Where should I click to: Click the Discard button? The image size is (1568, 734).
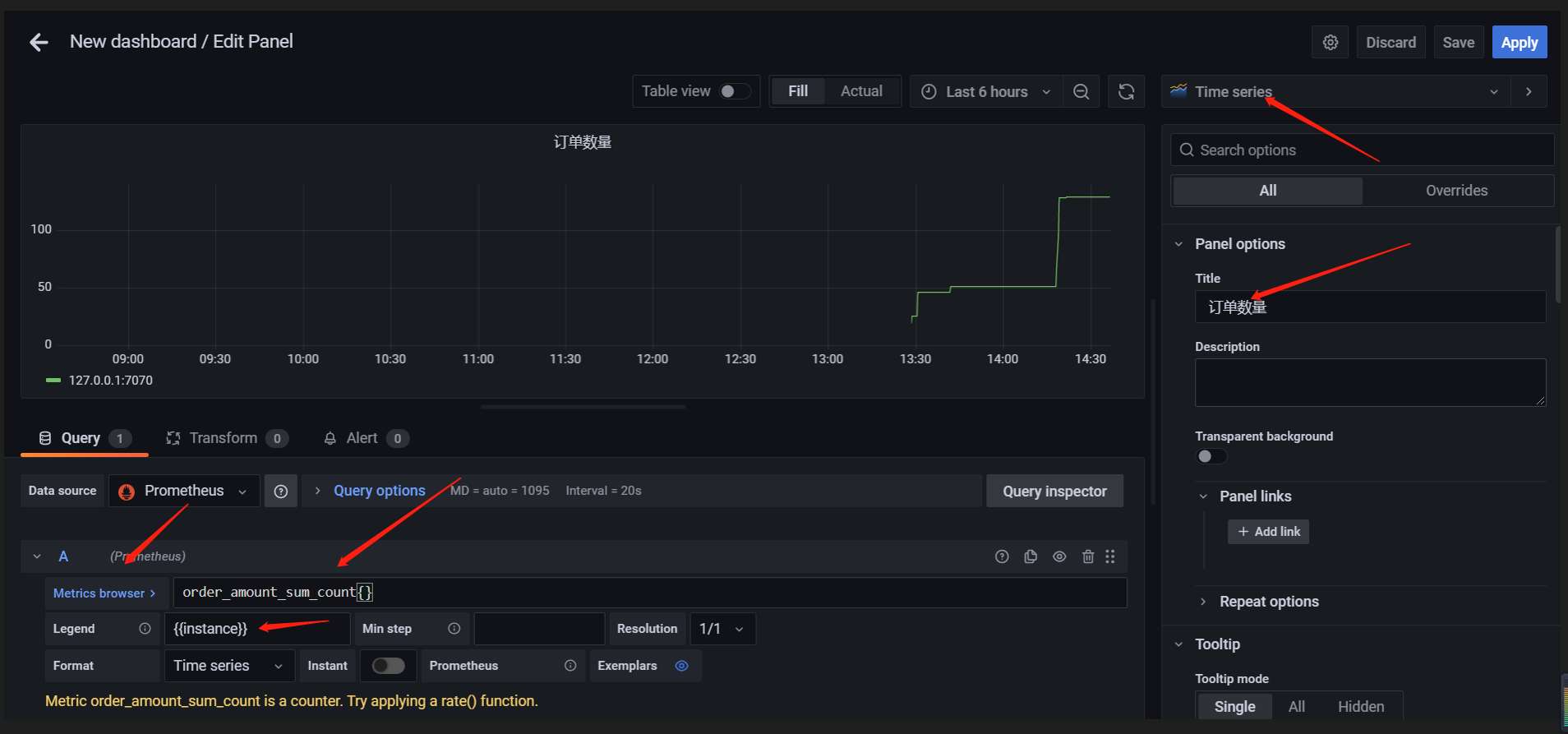1390,42
